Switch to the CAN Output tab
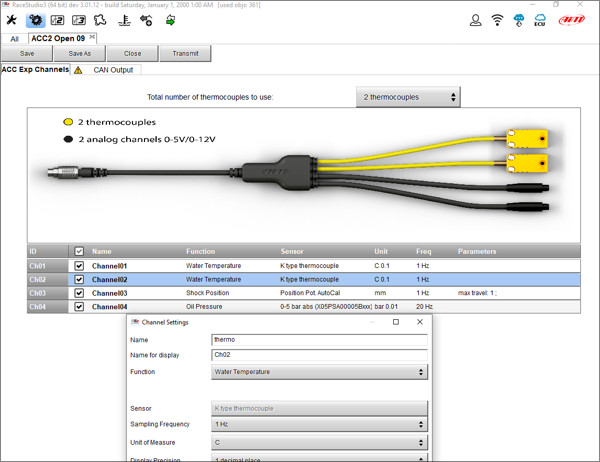This screenshot has height=462, width=600. click(113, 70)
